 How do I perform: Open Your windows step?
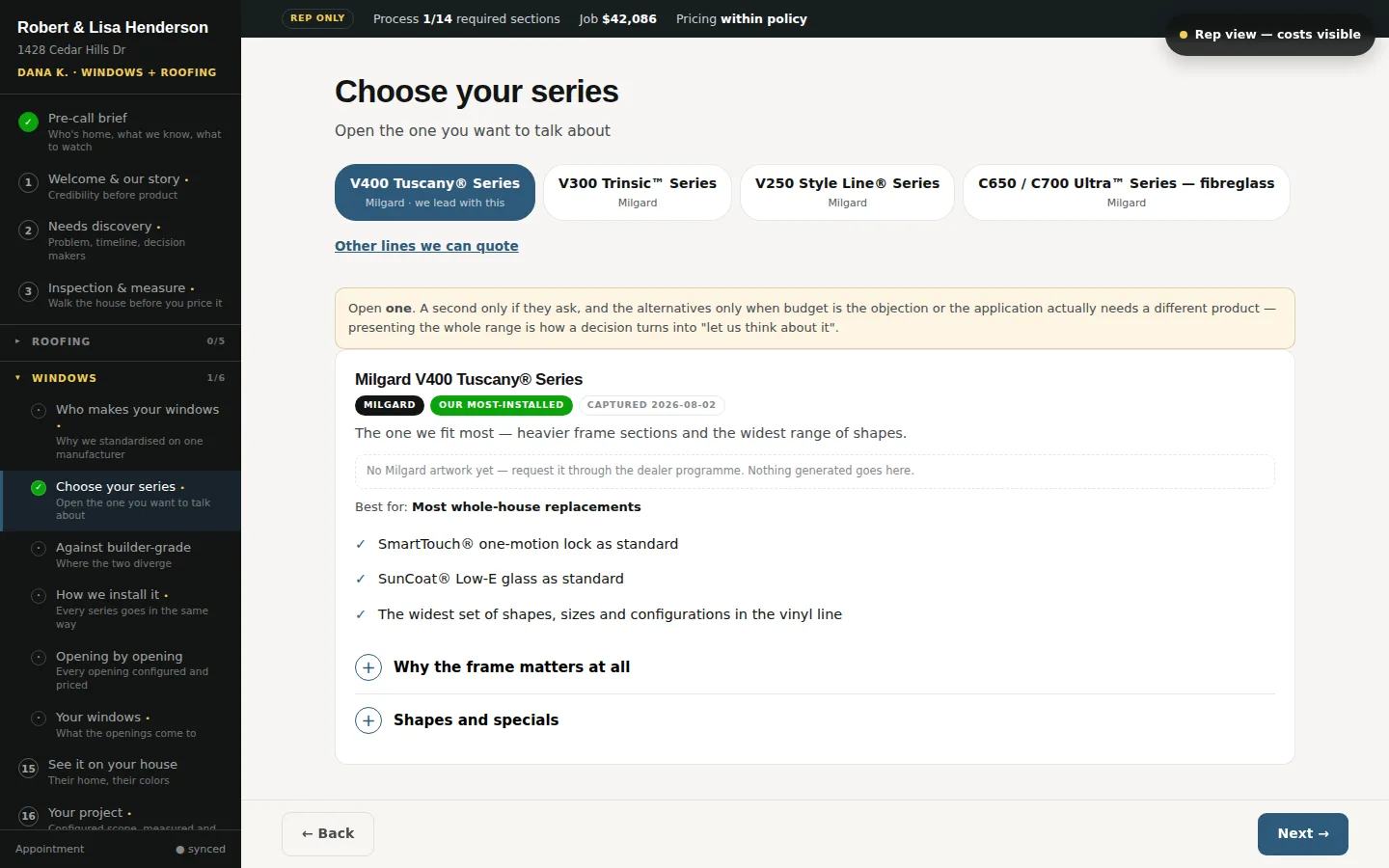tap(121, 724)
